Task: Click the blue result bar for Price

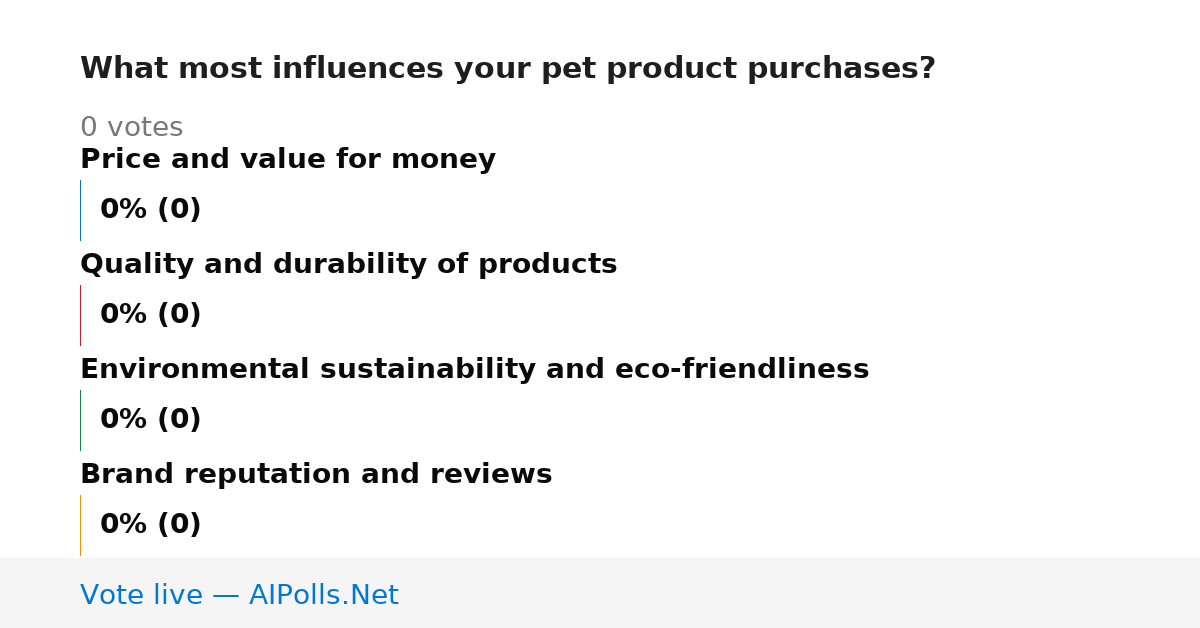Action: [x=80, y=210]
